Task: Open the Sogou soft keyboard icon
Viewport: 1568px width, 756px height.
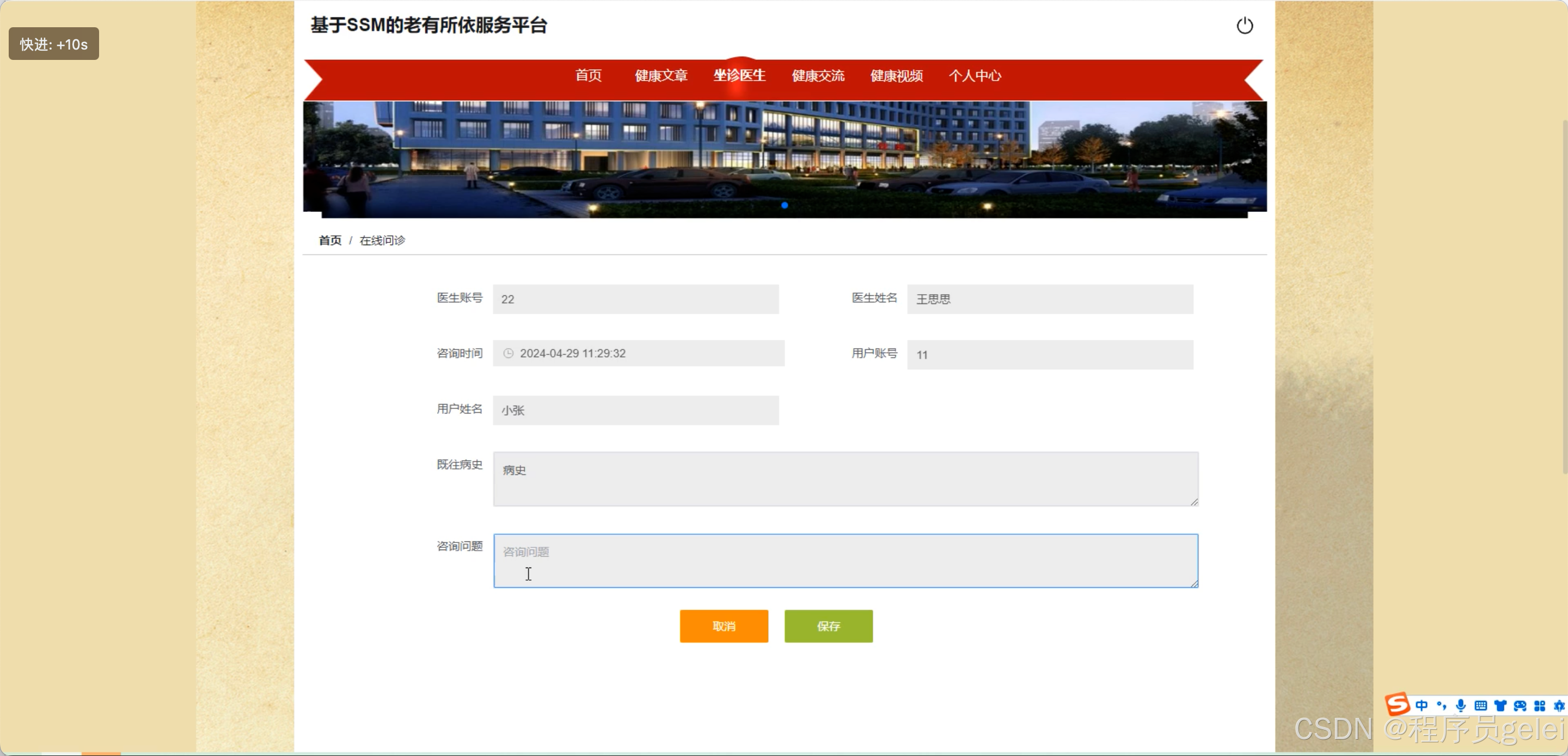Action: [1481, 706]
